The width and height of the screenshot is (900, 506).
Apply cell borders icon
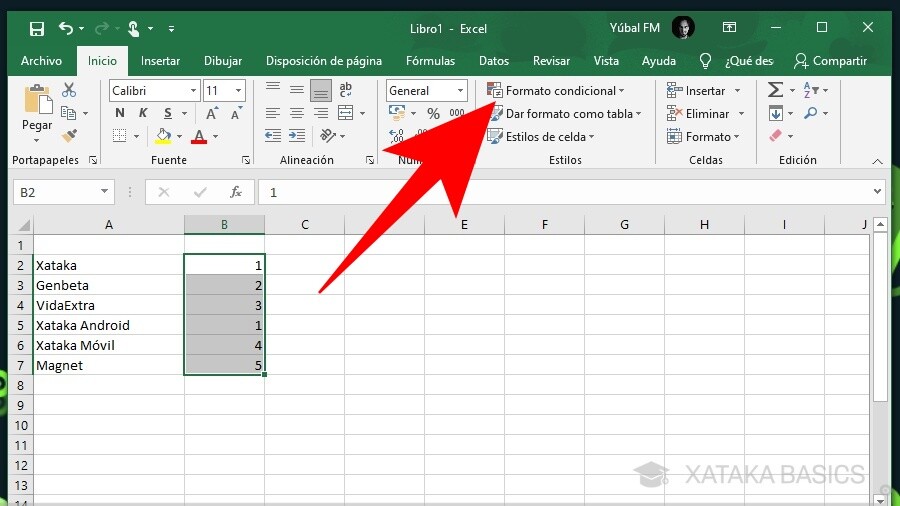point(119,136)
